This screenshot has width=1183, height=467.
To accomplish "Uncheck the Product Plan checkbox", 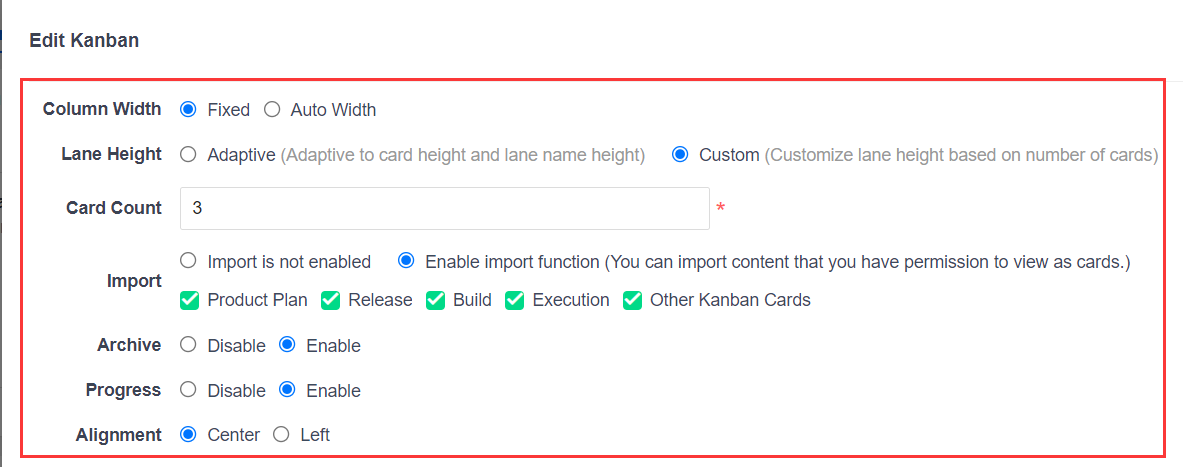I will (x=190, y=300).
